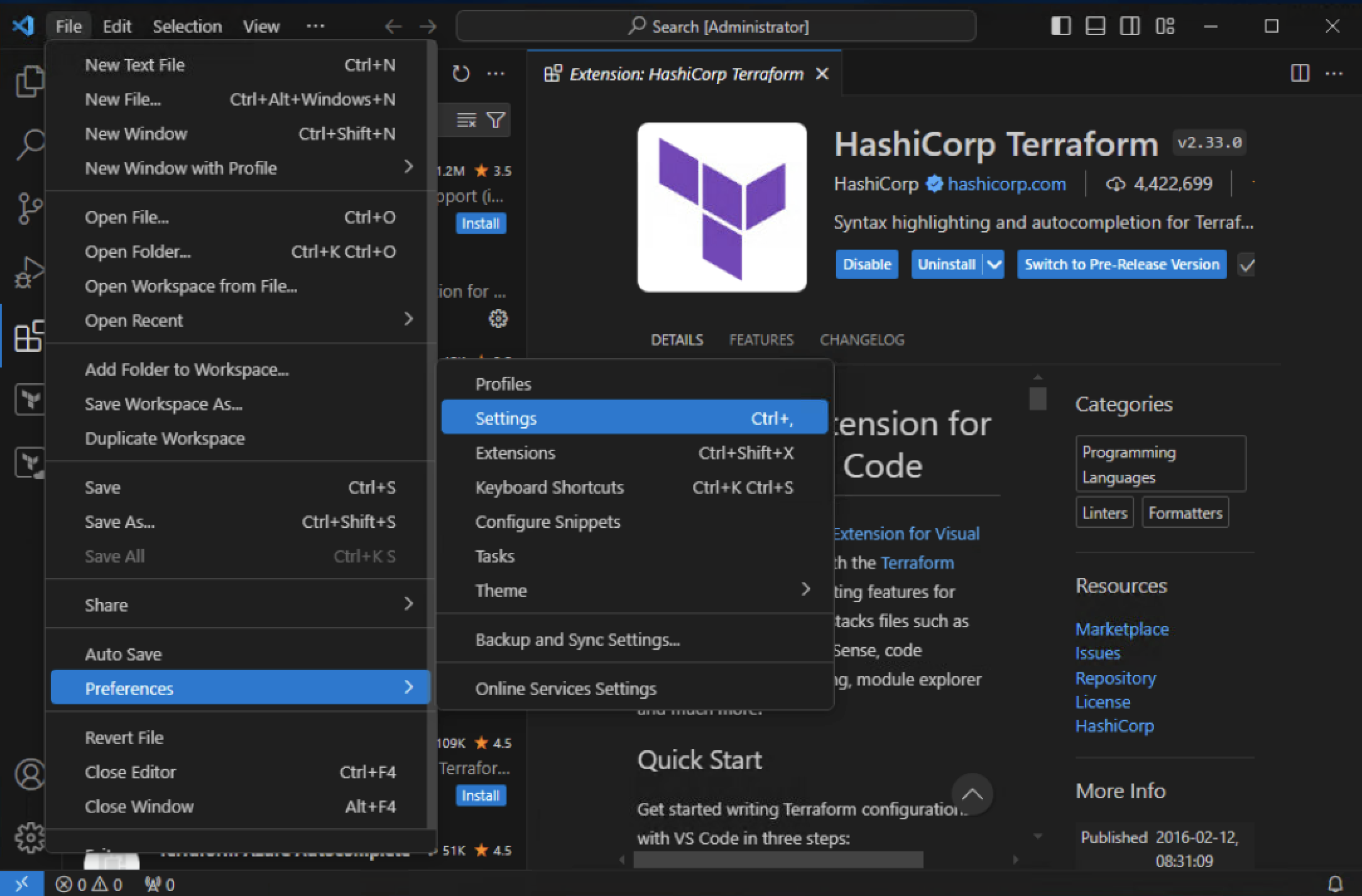Open Source Control view in activity bar
Screen dimensions: 1362x896
pyautogui.click(x=29, y=208)
